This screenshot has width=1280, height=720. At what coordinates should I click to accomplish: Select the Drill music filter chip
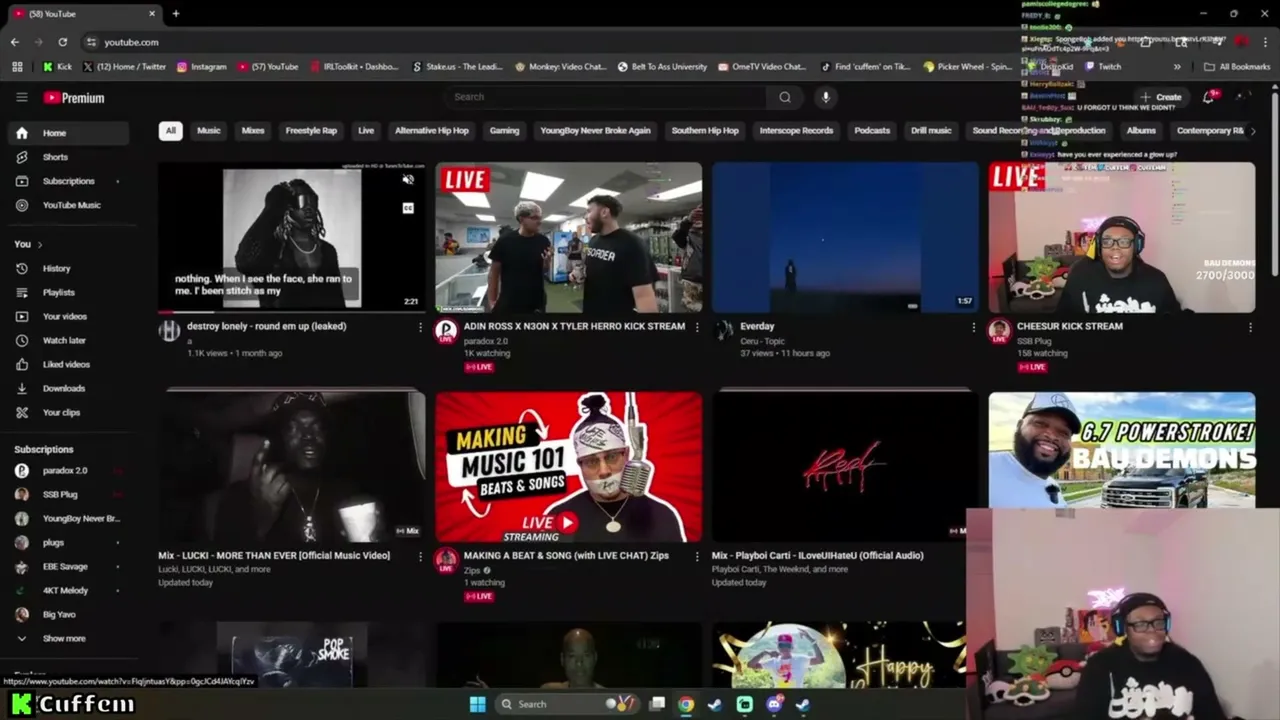931,131
